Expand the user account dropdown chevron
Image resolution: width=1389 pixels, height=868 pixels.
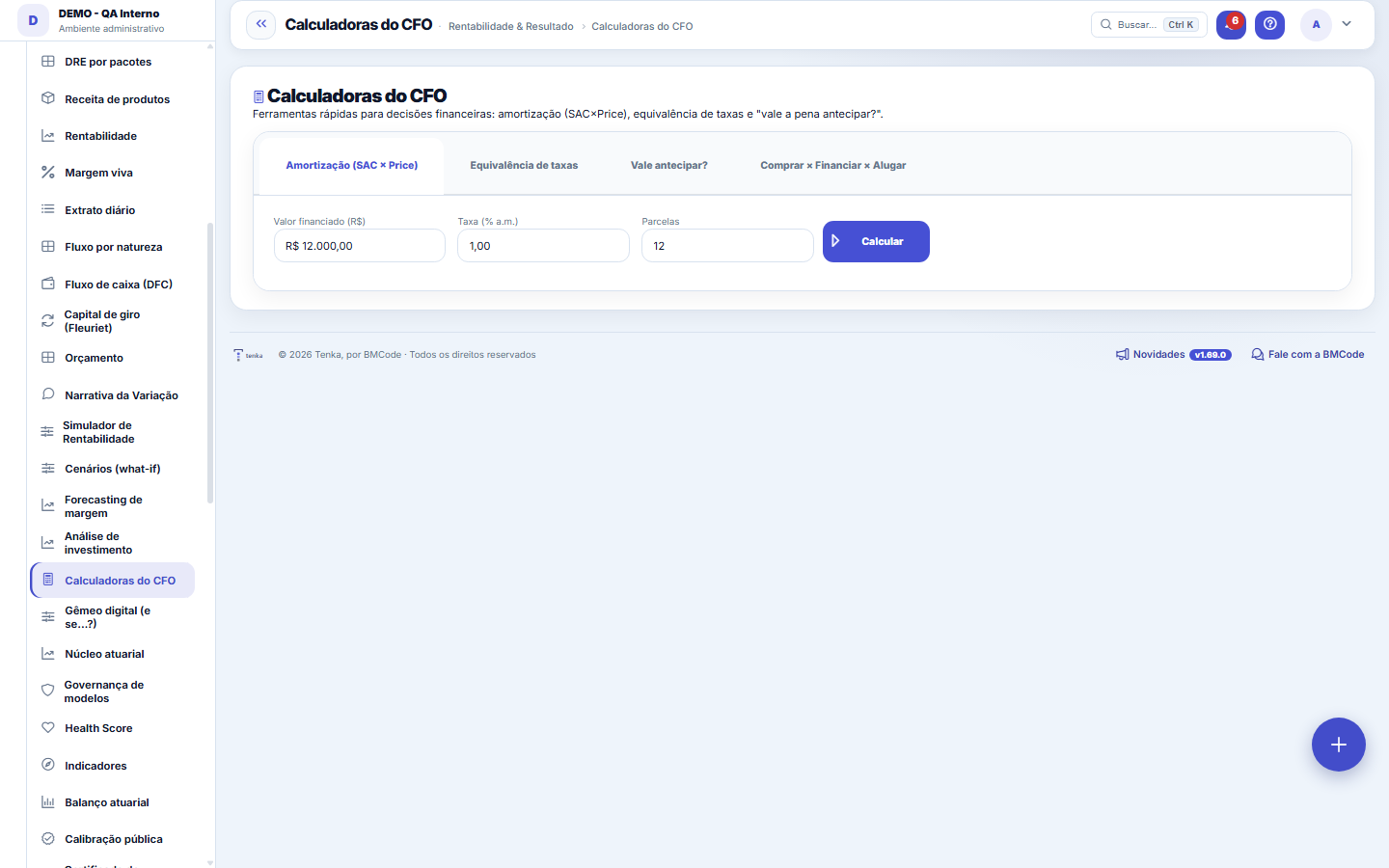point(1347,24)
